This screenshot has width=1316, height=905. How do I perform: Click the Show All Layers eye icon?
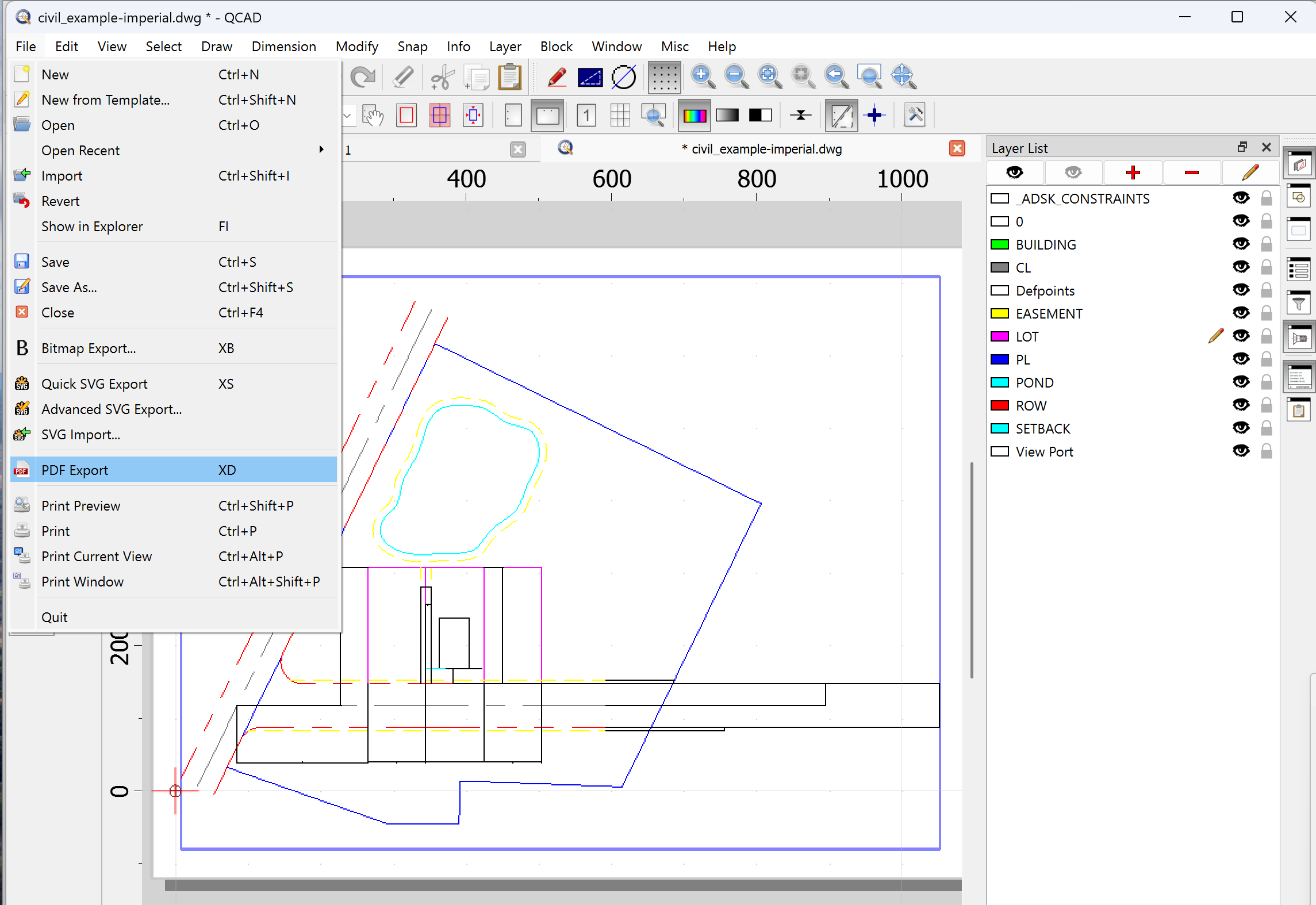click(1015, 172)
